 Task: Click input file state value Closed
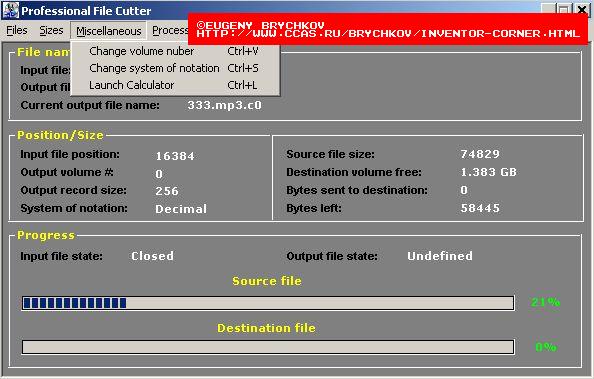coord(152,256)
